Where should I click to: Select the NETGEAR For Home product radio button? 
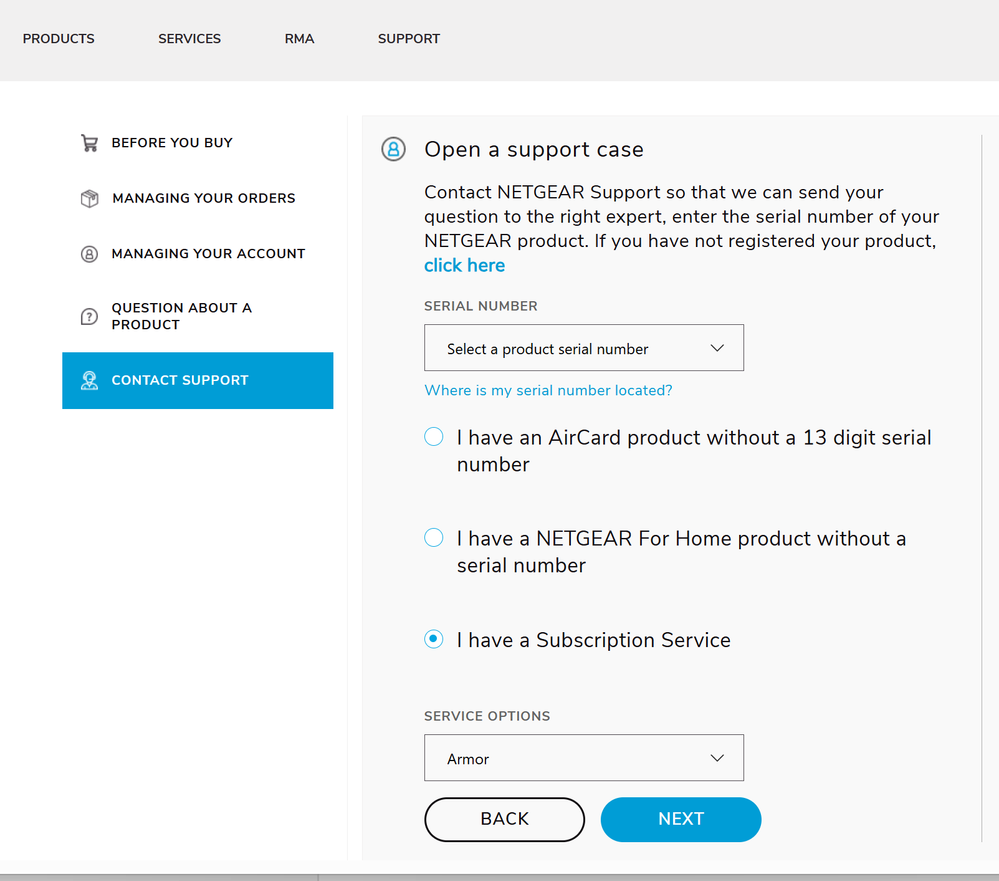pyautogui.click(x=434, y=538)
